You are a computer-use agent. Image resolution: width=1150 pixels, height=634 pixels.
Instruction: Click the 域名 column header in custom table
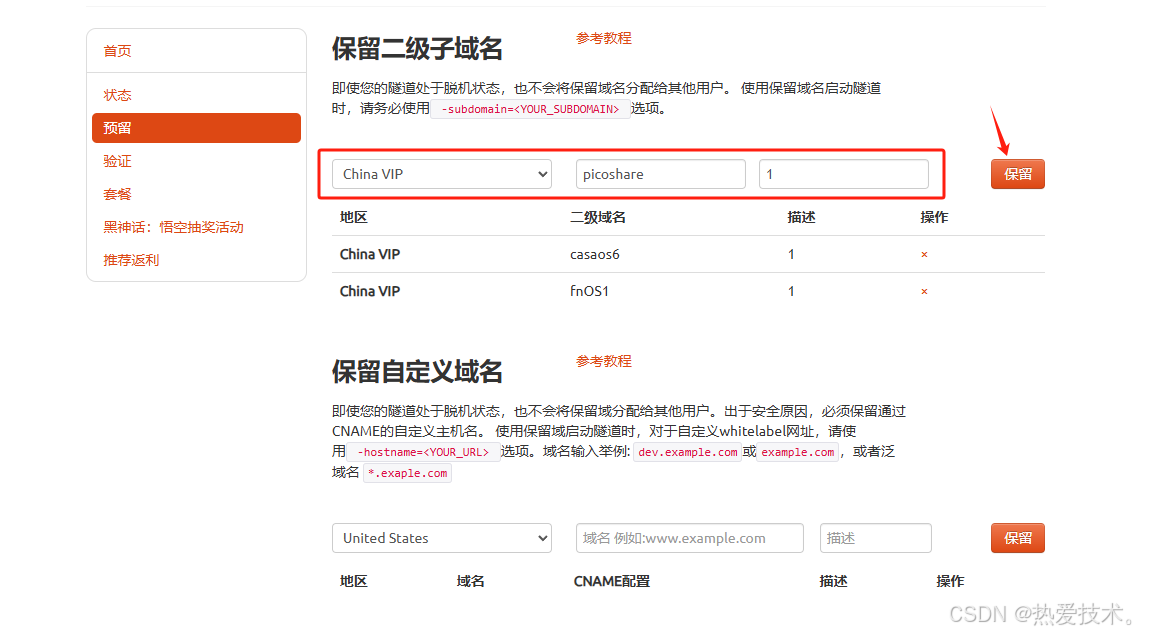click(x=470, y=581)
